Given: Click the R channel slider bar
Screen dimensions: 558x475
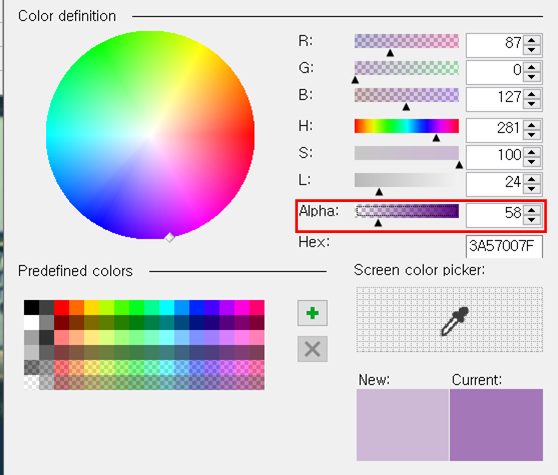Looking at the screenshot, I should point(406,41).
